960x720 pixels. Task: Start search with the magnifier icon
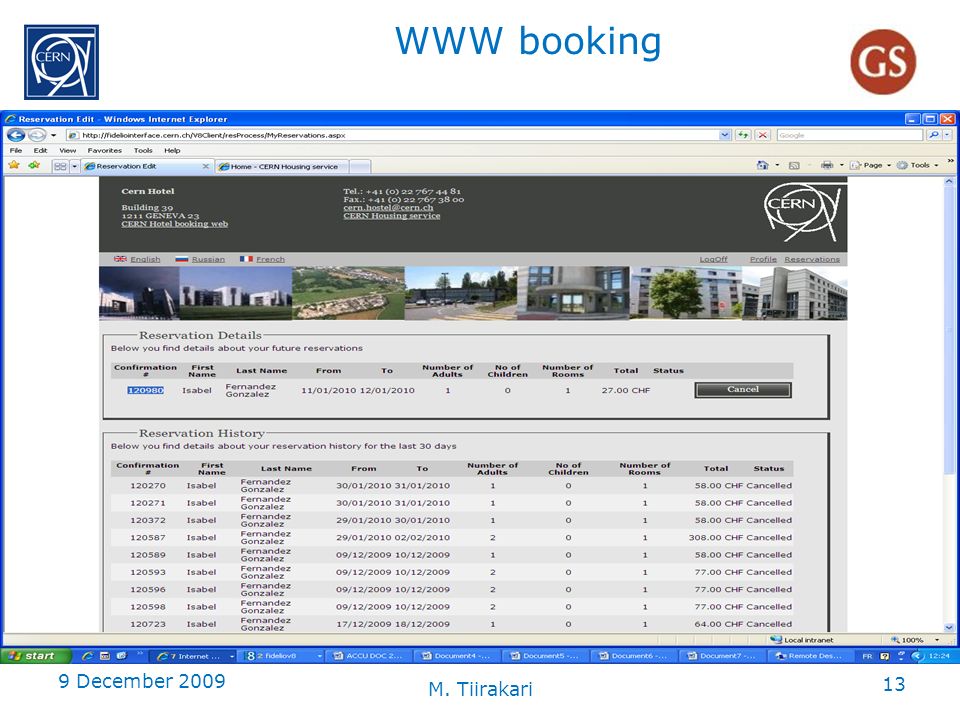(933, 135)
